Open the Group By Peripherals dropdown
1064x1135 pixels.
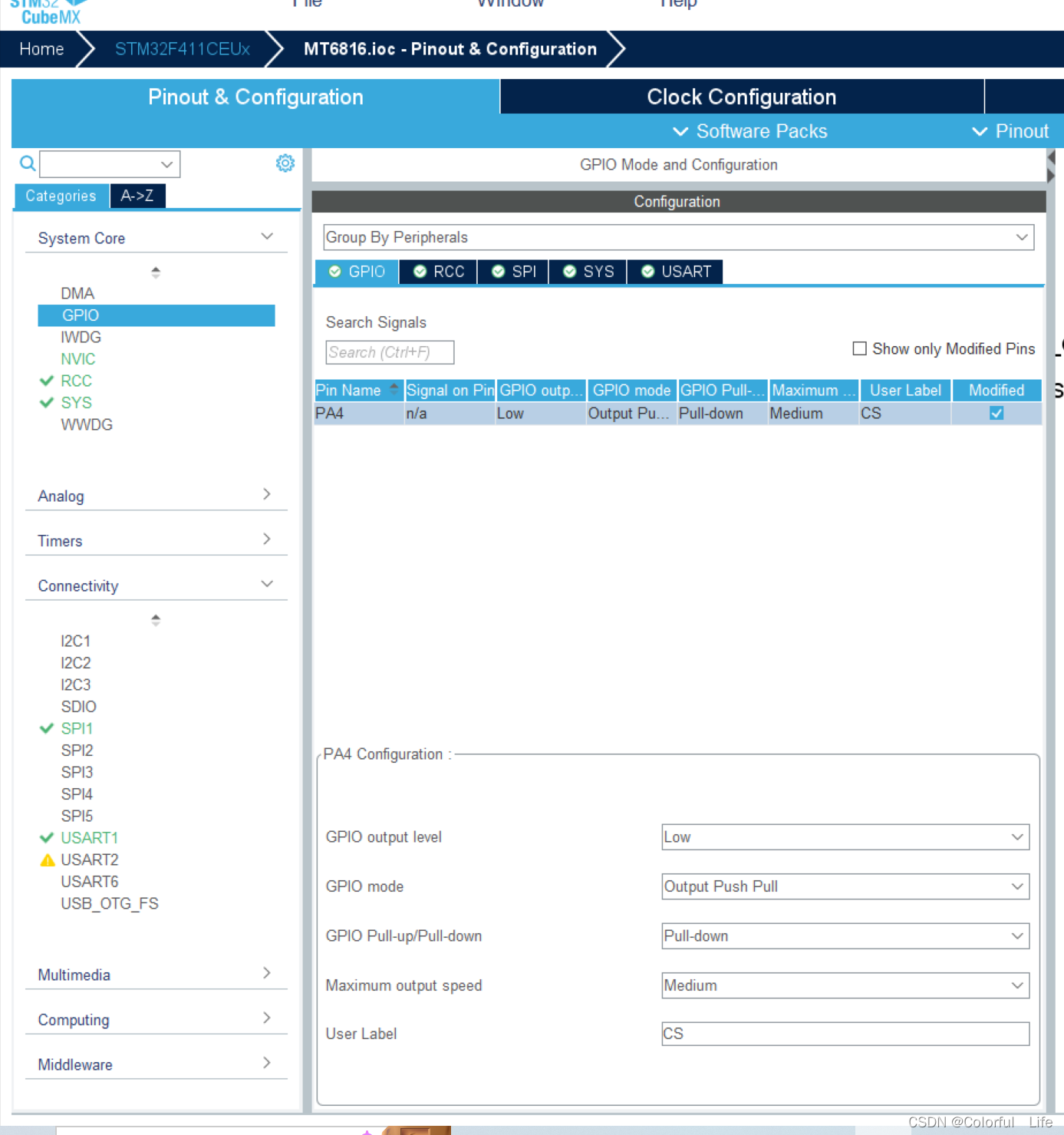click(678, 237)
